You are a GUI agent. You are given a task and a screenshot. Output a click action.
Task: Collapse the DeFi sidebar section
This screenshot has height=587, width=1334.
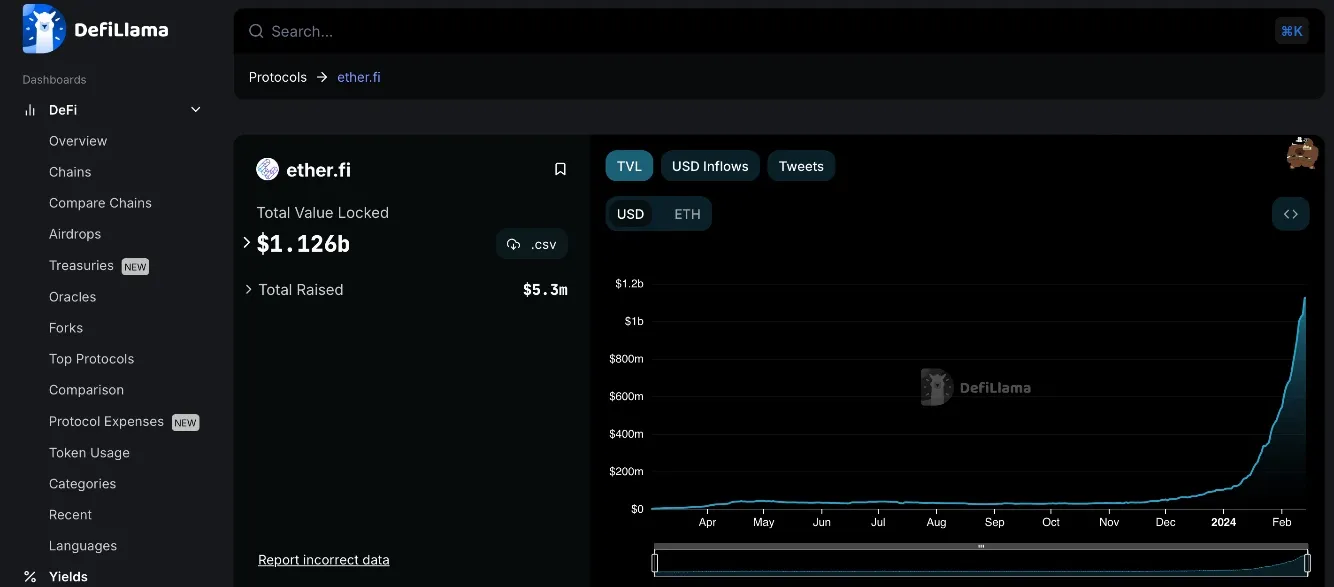196,110
